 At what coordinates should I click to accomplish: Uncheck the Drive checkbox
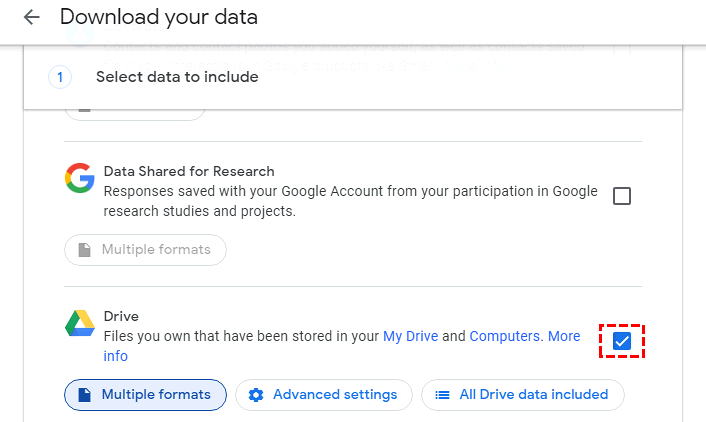tap(622, 342)
